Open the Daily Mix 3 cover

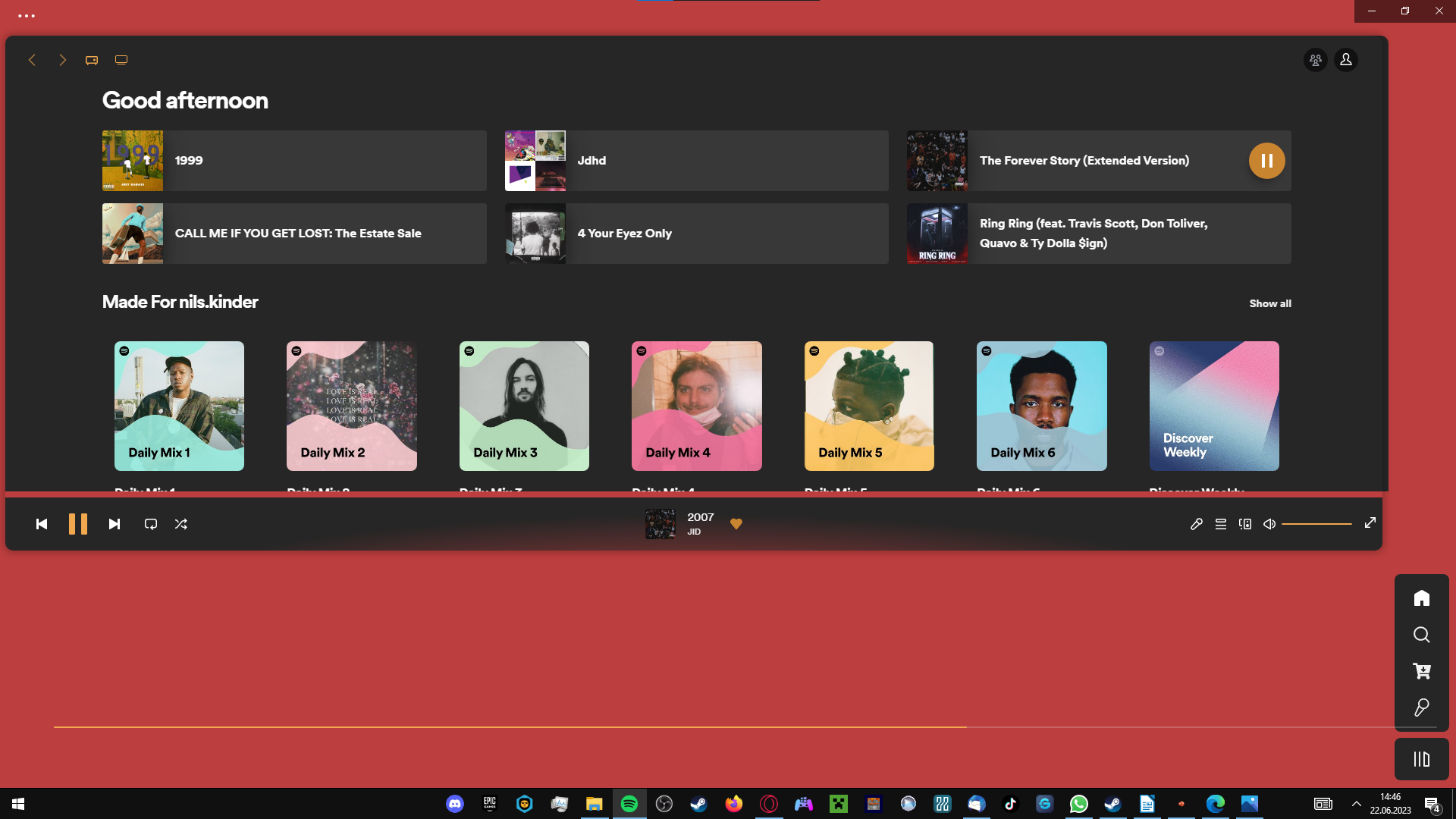[x=524, y=406]
